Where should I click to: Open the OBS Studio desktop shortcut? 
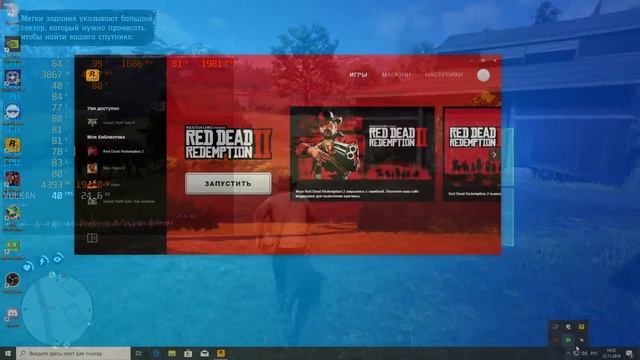[12, 280]
